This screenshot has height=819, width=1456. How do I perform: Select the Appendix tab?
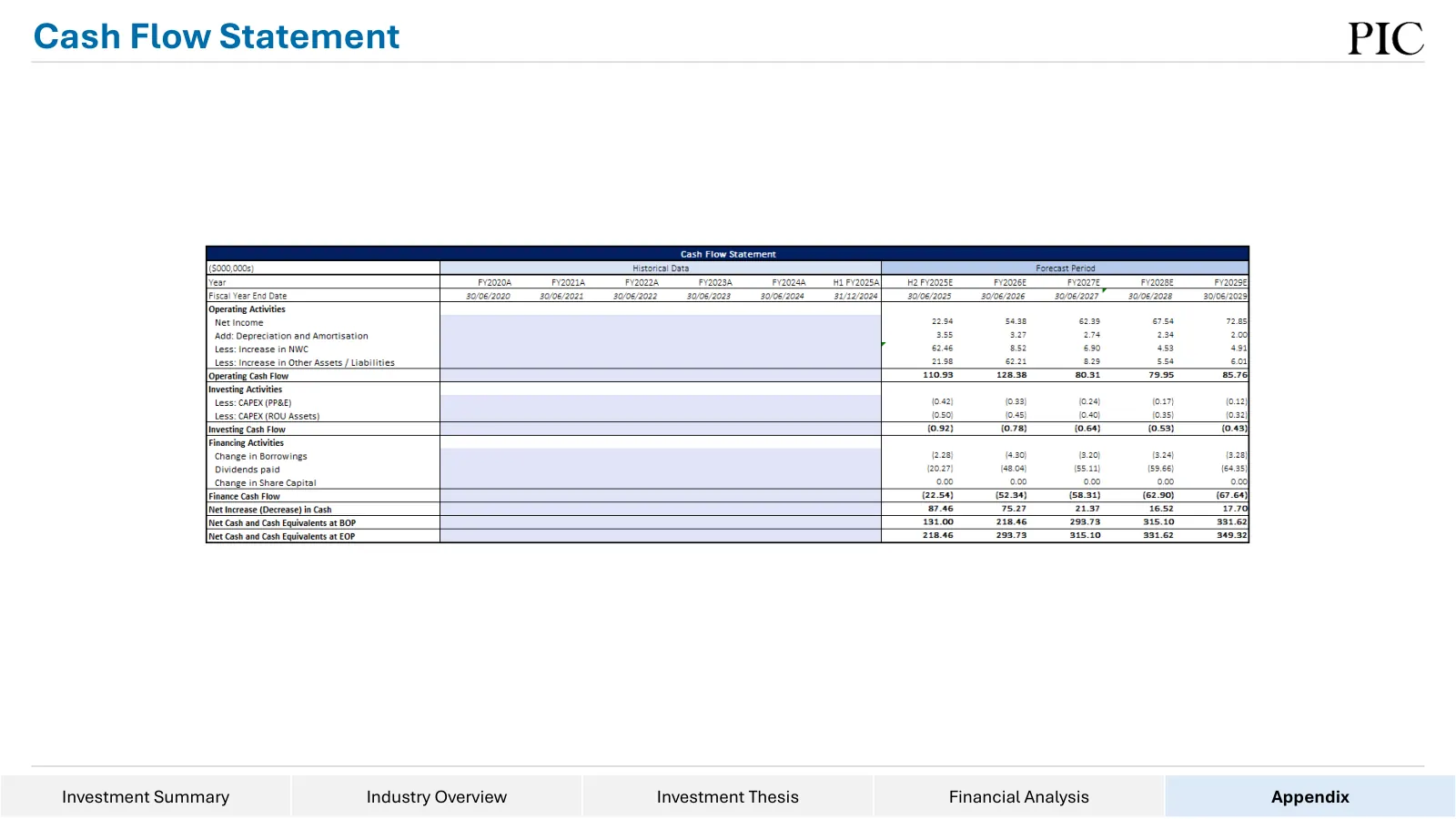click(x=1310, y=796)
